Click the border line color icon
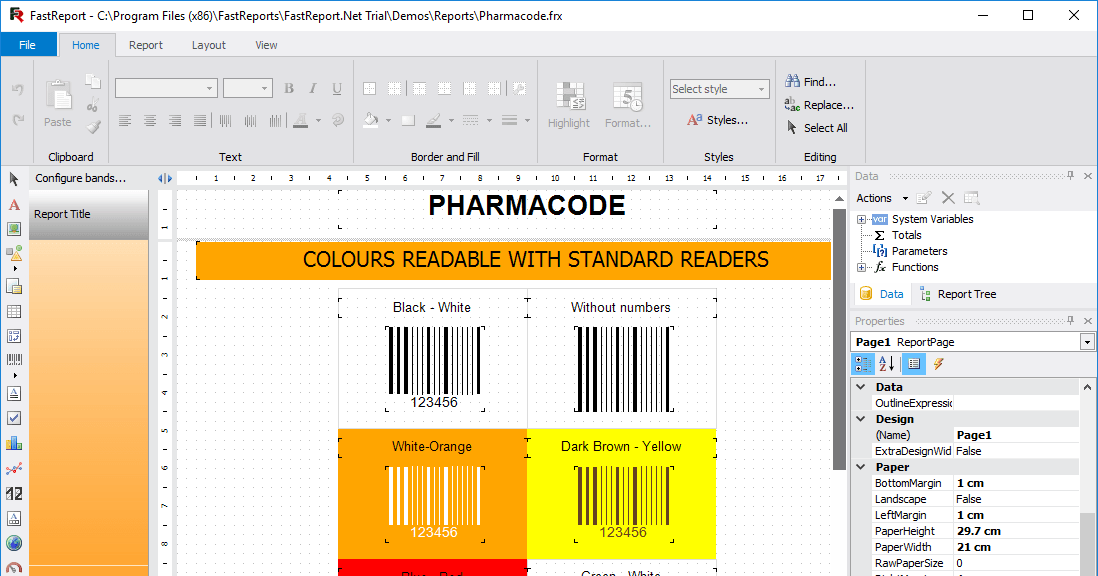 (x=433, y=120)
